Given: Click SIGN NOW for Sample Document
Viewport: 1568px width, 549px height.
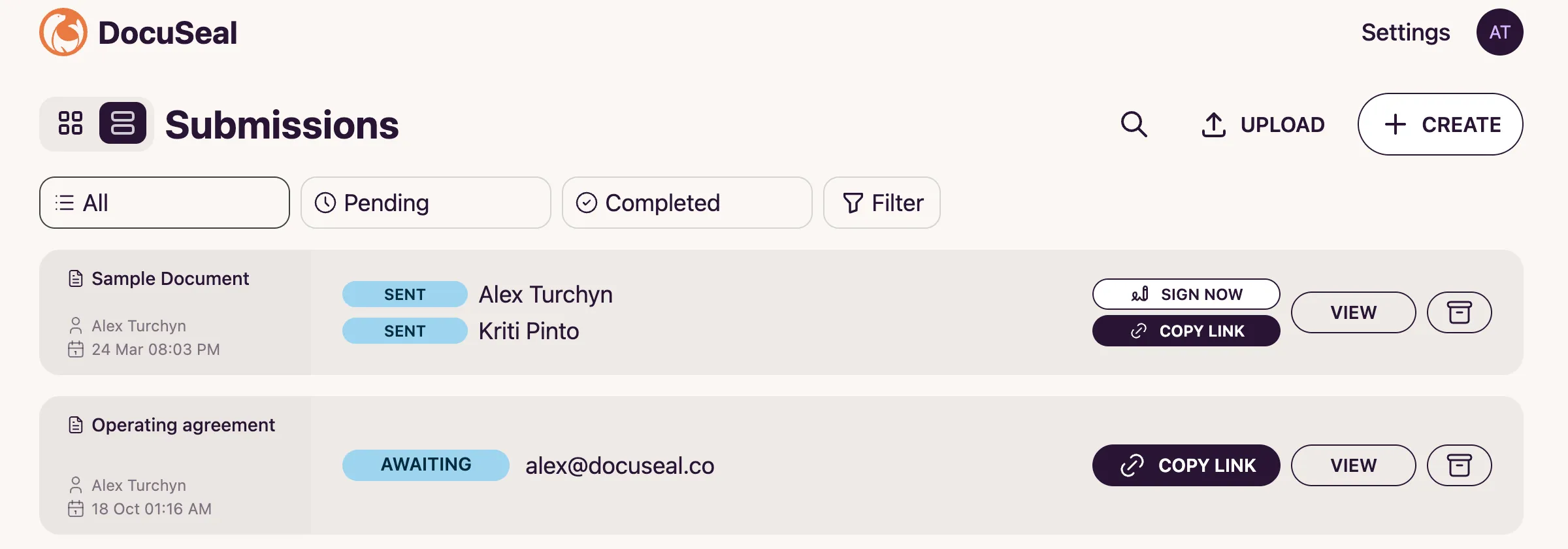Looking at the screenshot, I should [1186, 294].
